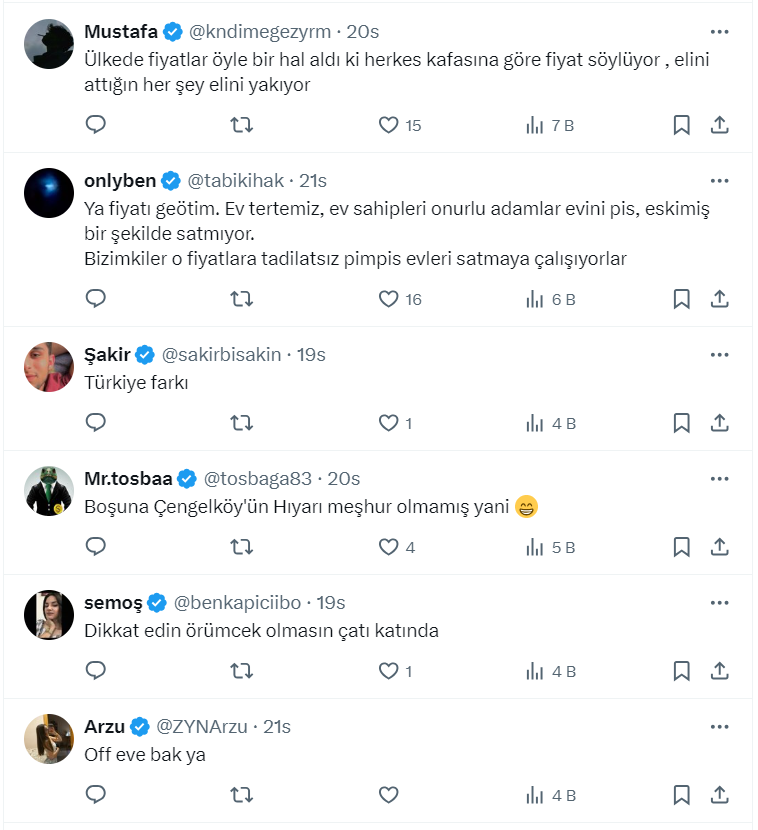Click Mustafa's profile avatar

(48, 44)
